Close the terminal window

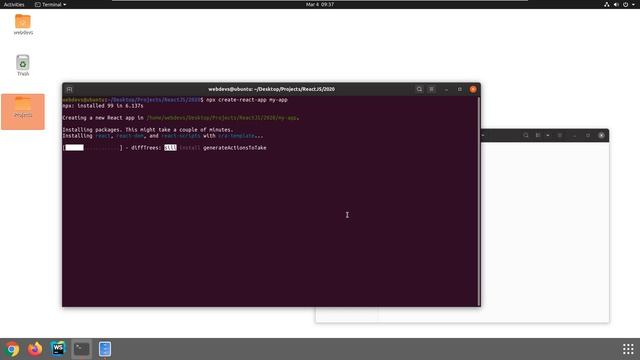473,89
